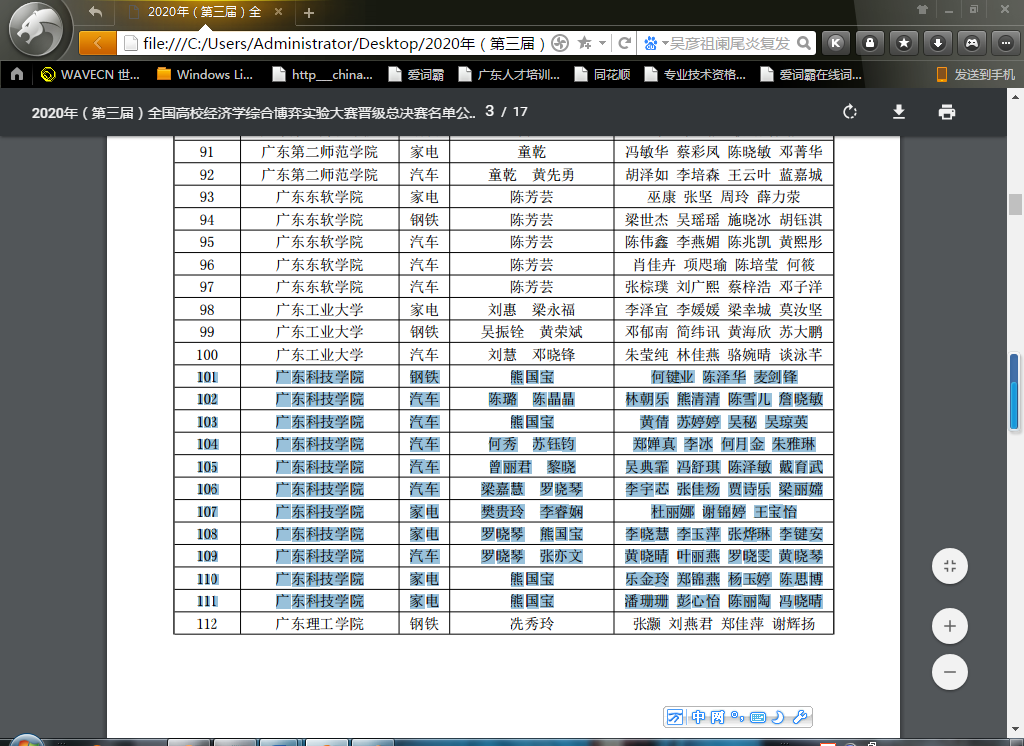This screenshot has width=1024, height=746.
Task: Open favorites star dropdown arrow
Action: click(602, 43)
